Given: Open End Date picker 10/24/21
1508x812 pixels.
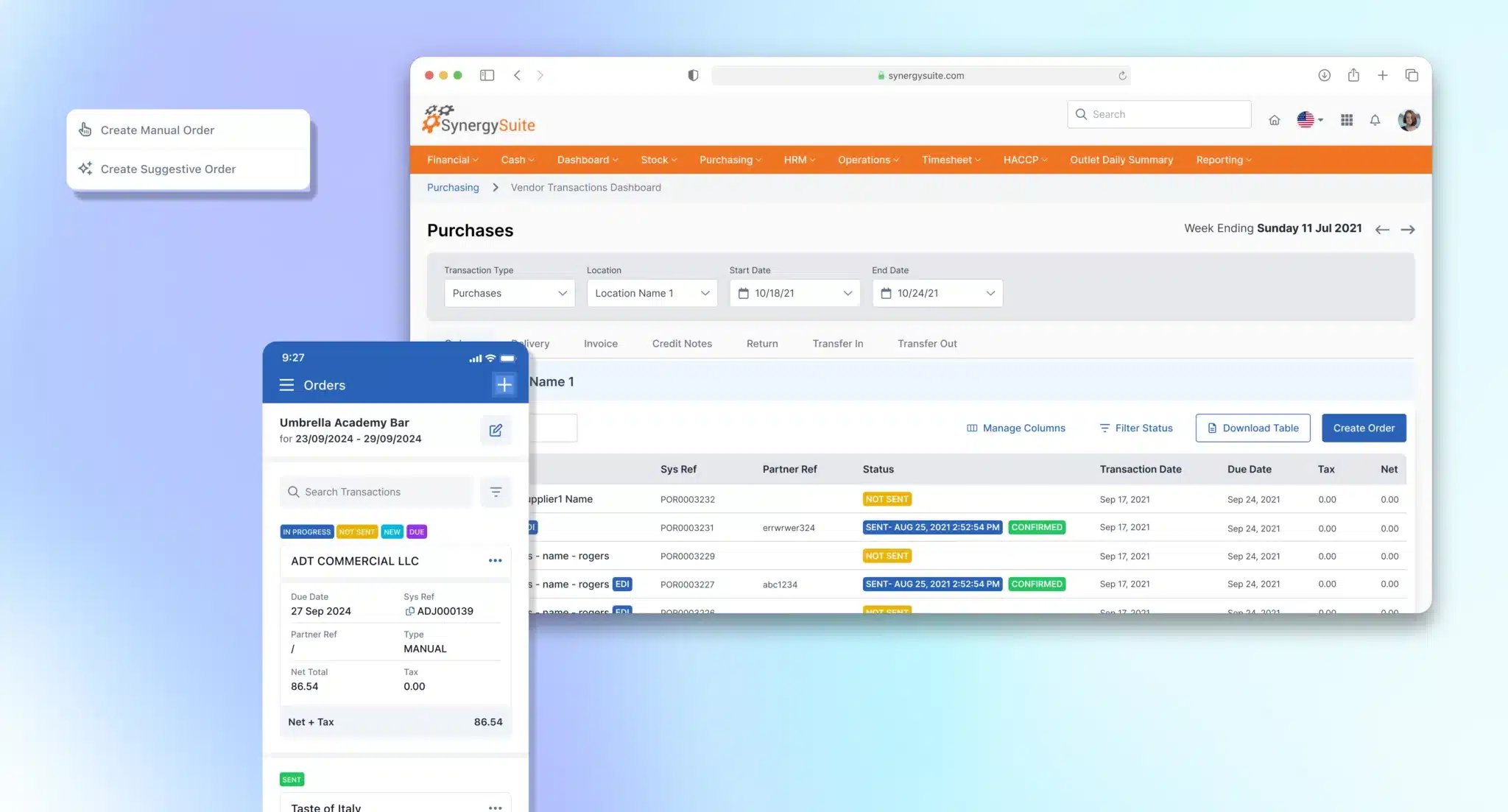Looking at the screenshot, I should tap(937, 293).
